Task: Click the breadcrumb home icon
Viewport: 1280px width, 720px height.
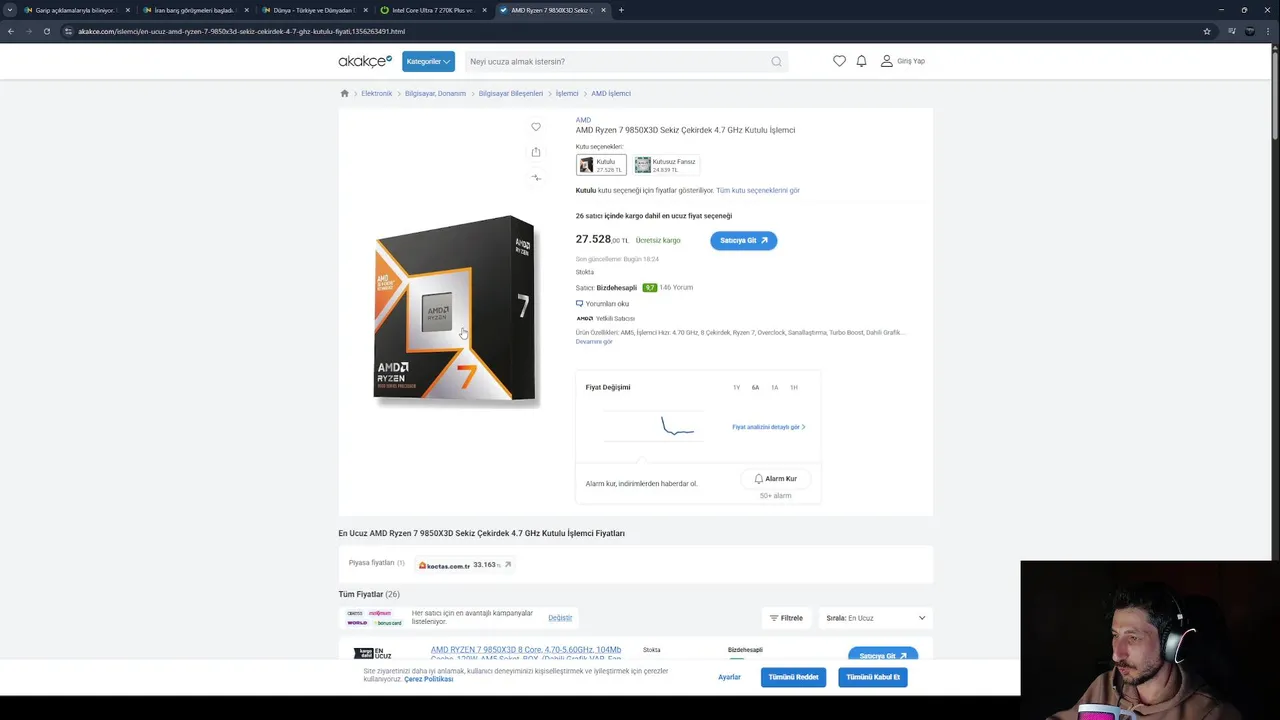Action: pyautogui.click(x=344, y=93)
